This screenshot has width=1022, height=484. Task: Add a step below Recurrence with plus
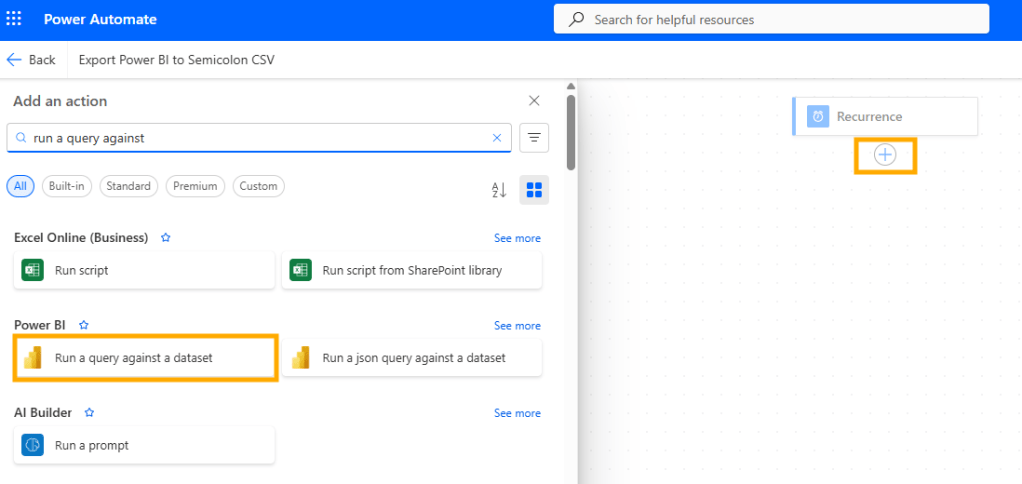(885, 155)
